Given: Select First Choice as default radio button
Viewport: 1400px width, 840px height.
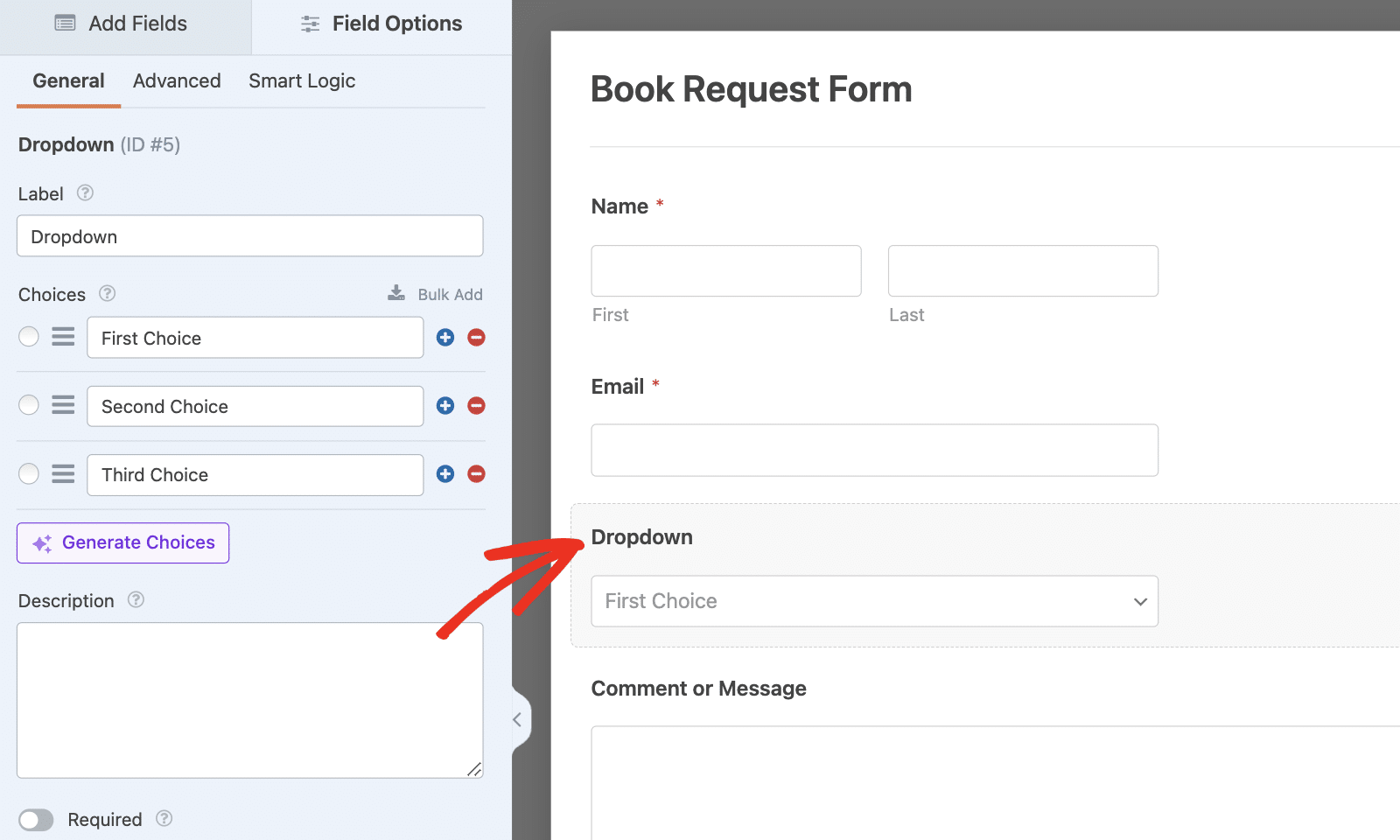Looking at the screenshot, I should pyautogui.click(x=29, y=337).
